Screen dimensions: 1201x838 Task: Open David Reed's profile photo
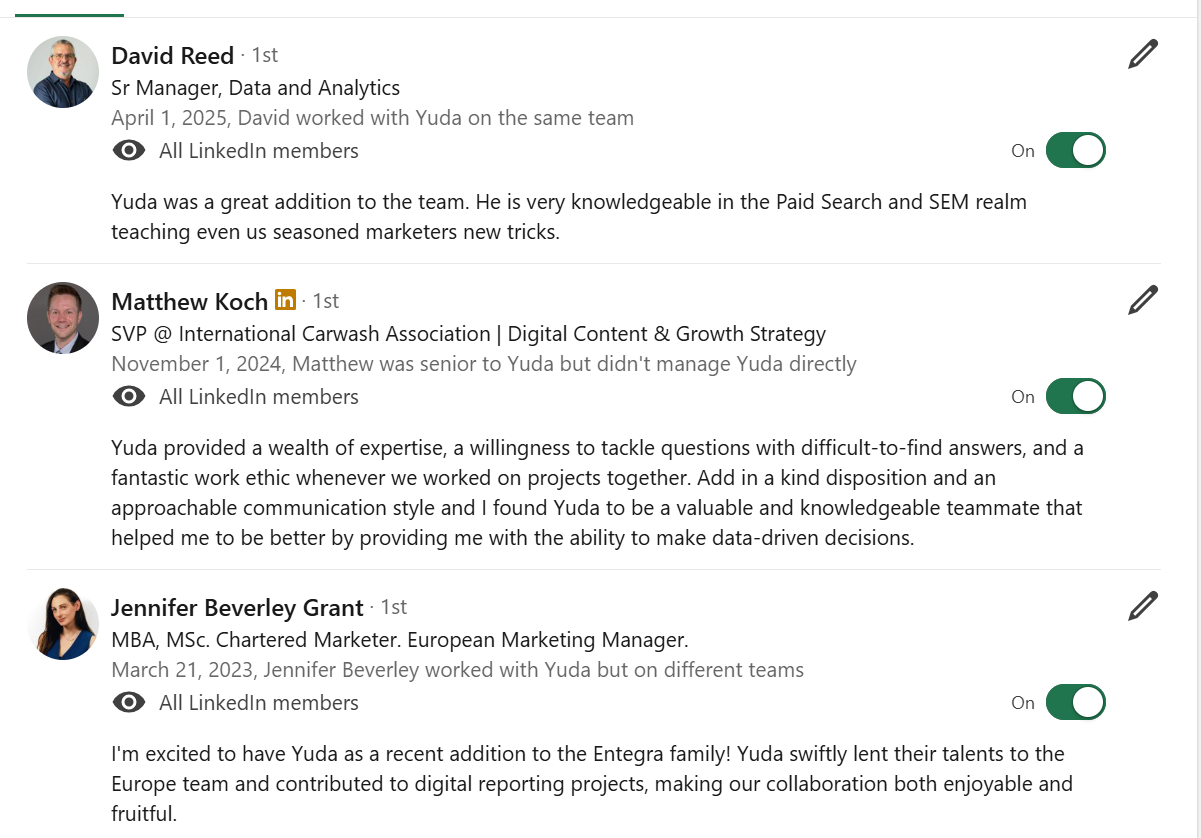click(x=63, y=72)
